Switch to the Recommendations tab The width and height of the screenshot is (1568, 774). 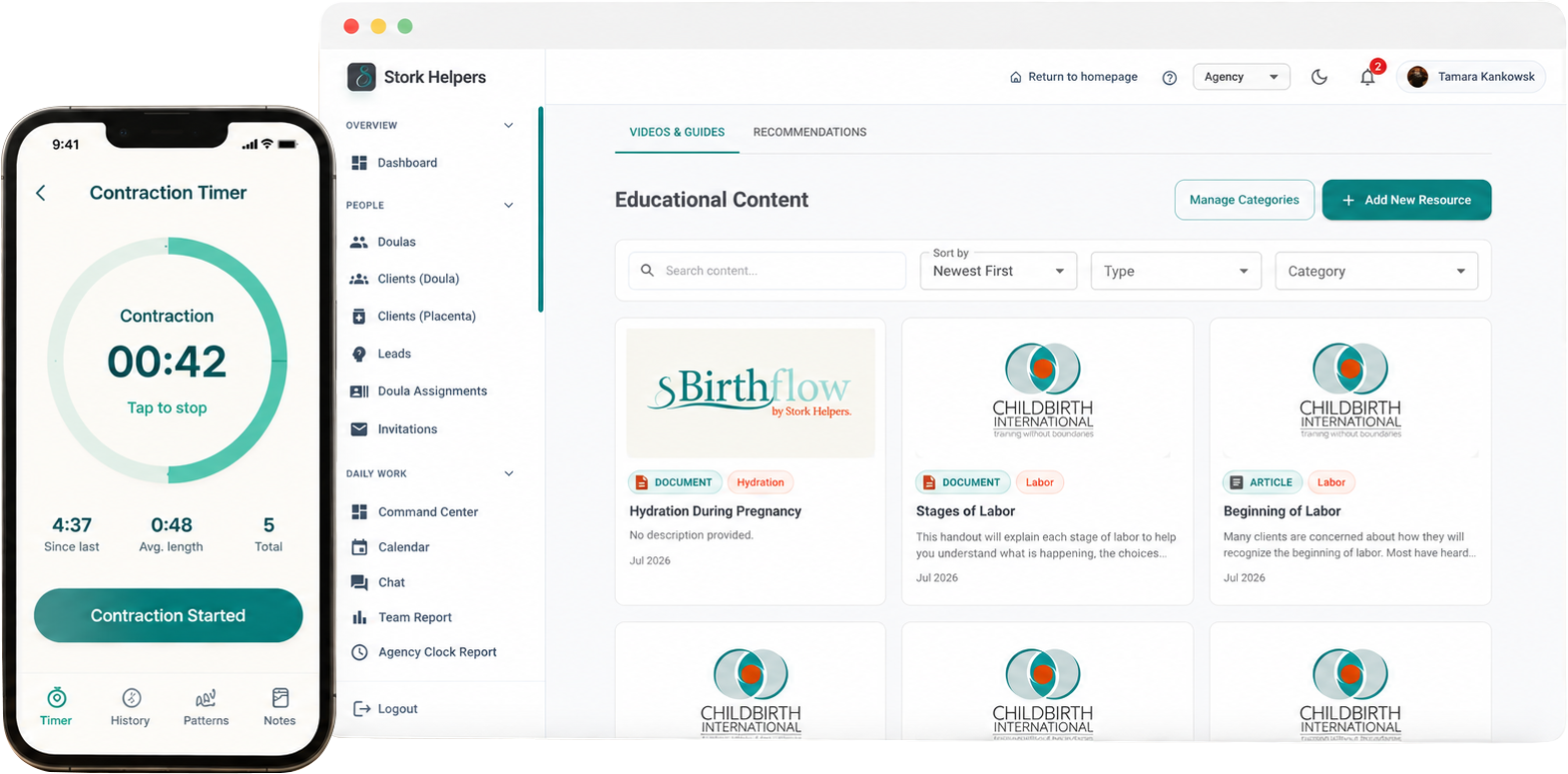coord(809,132)
